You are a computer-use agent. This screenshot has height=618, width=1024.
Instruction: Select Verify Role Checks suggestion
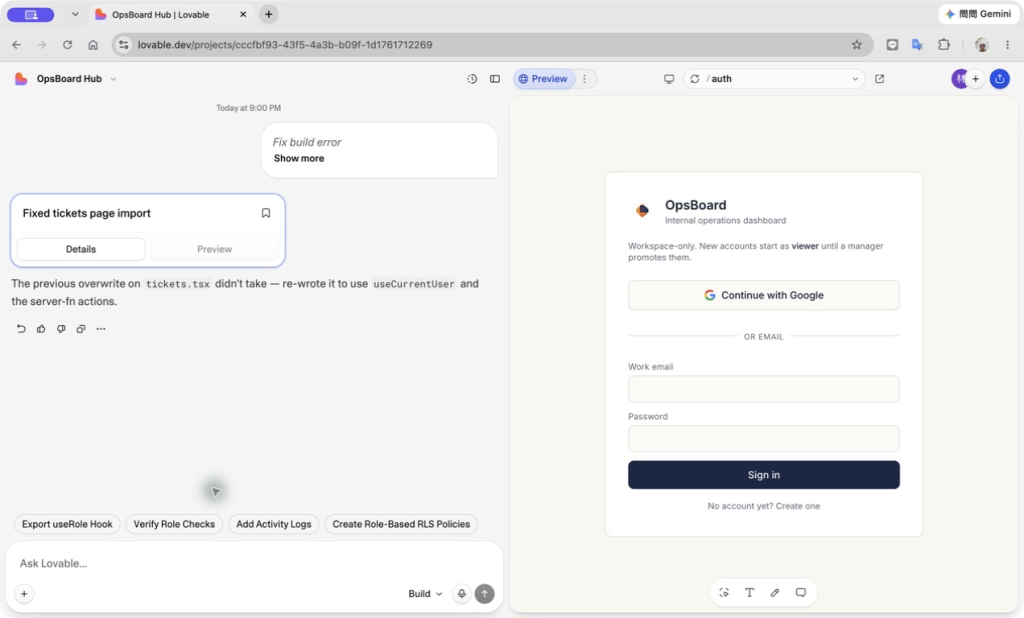tap(174, 524)
